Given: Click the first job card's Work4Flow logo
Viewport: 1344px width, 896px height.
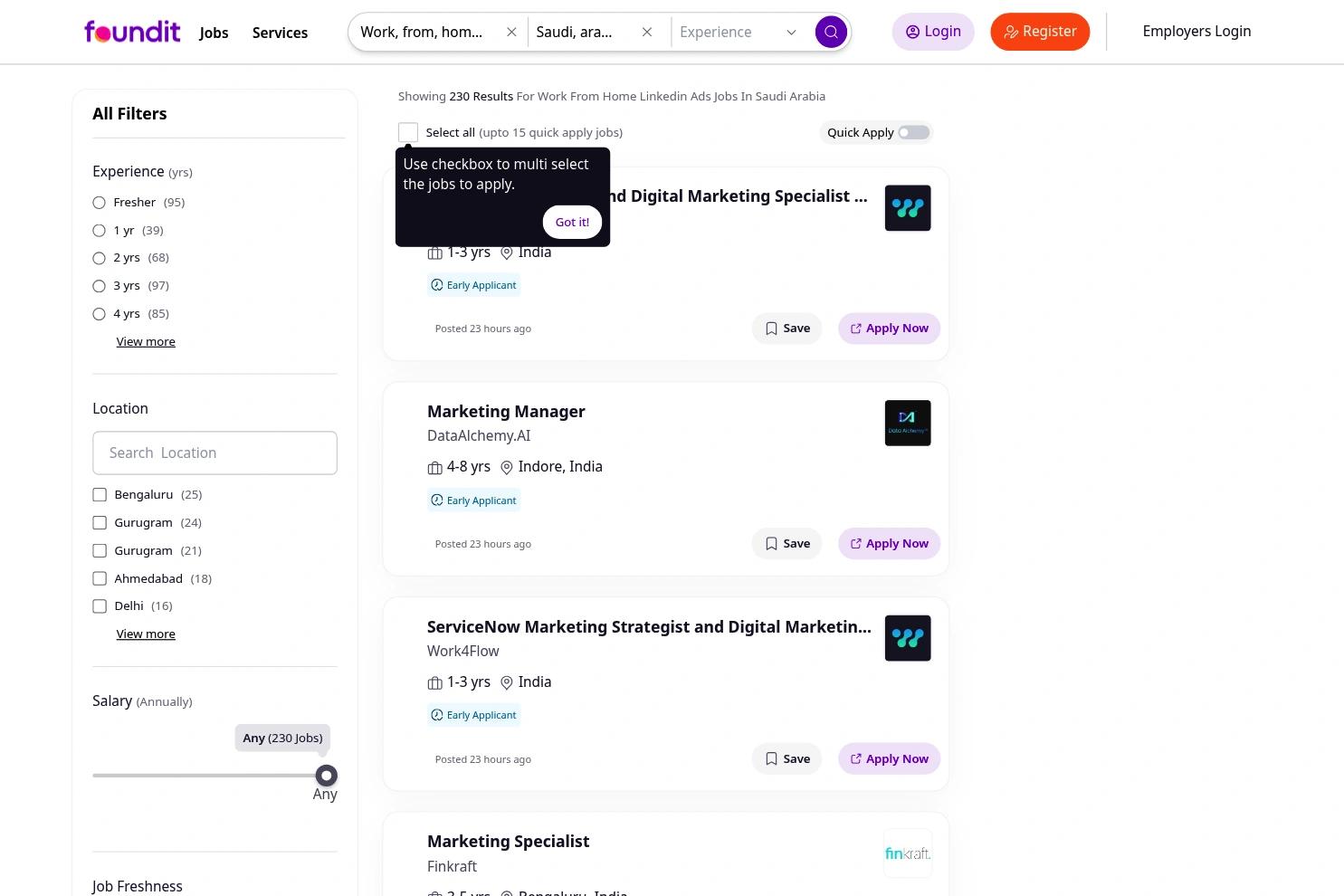Looking at the screenshot, I should 908,208.
